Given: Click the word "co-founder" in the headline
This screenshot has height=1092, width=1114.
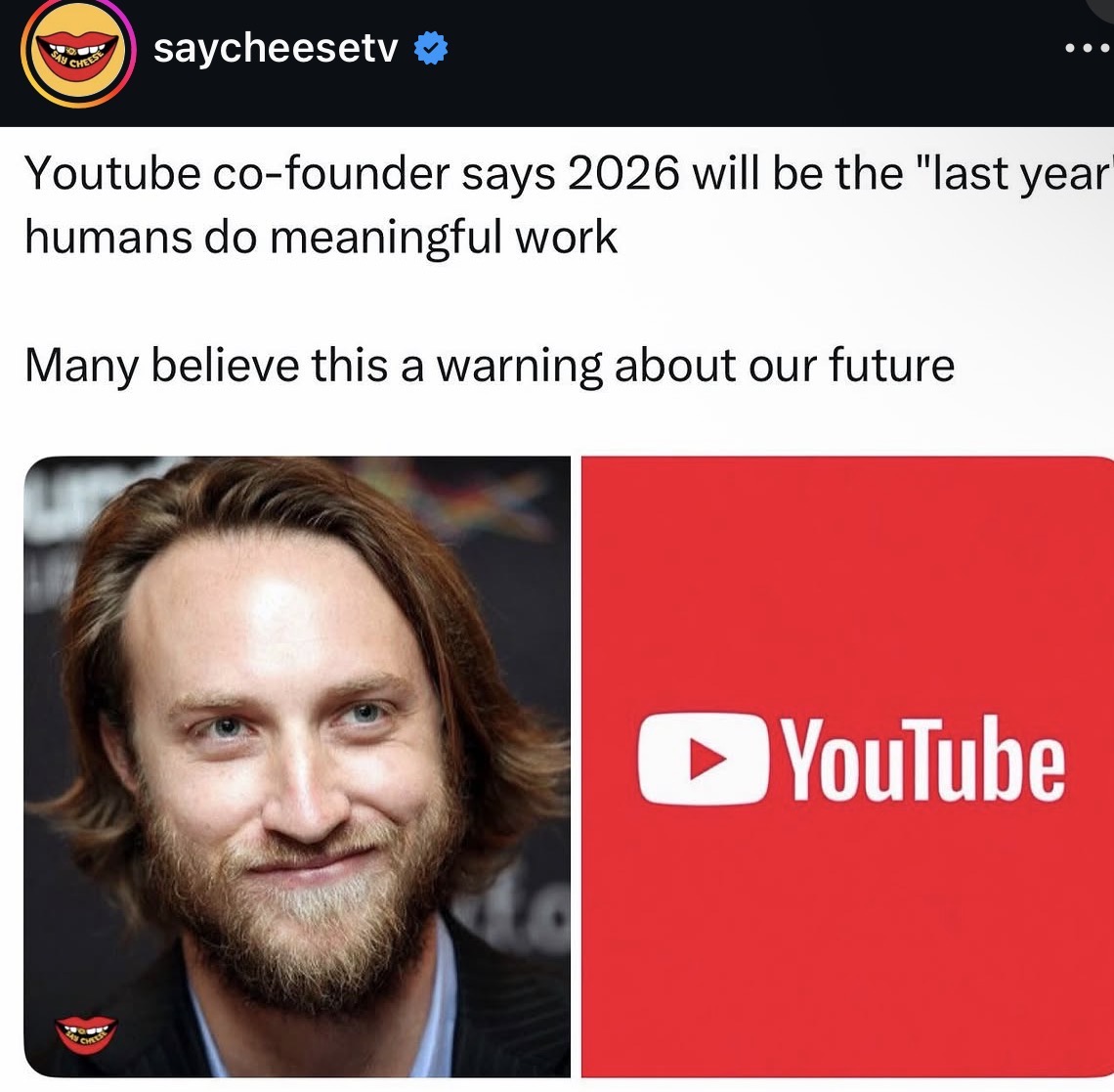Looking at the screenshot, I should pyautogui.click(x=330, y=173).
